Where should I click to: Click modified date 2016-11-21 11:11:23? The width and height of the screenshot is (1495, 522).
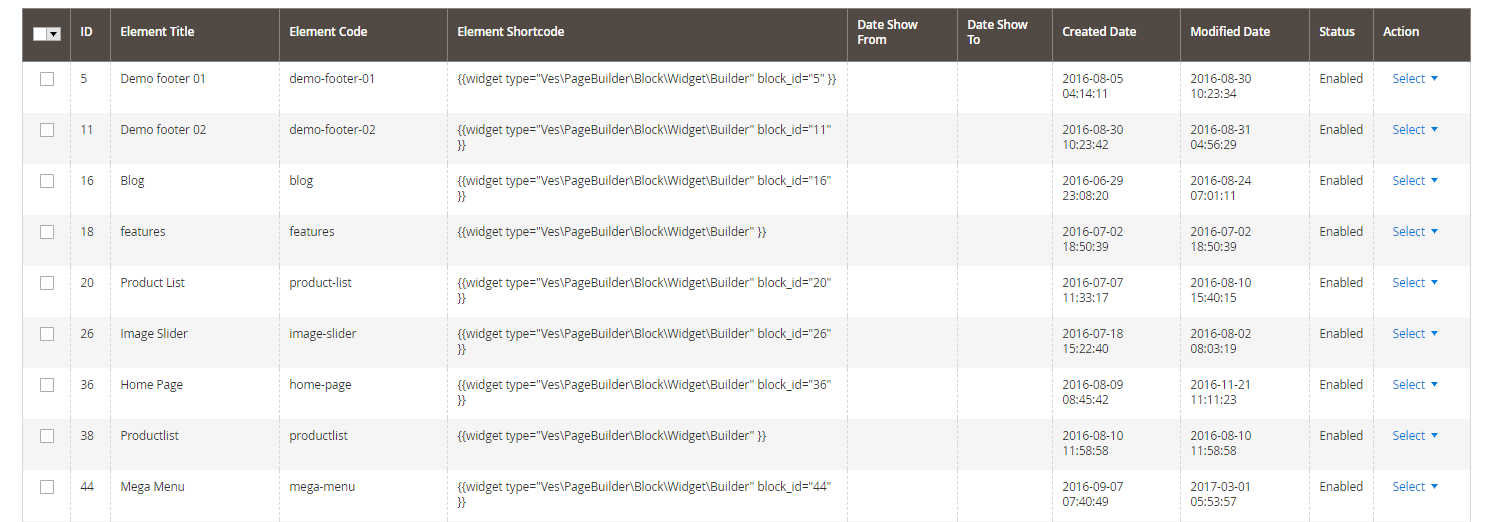coord(1221,392)
